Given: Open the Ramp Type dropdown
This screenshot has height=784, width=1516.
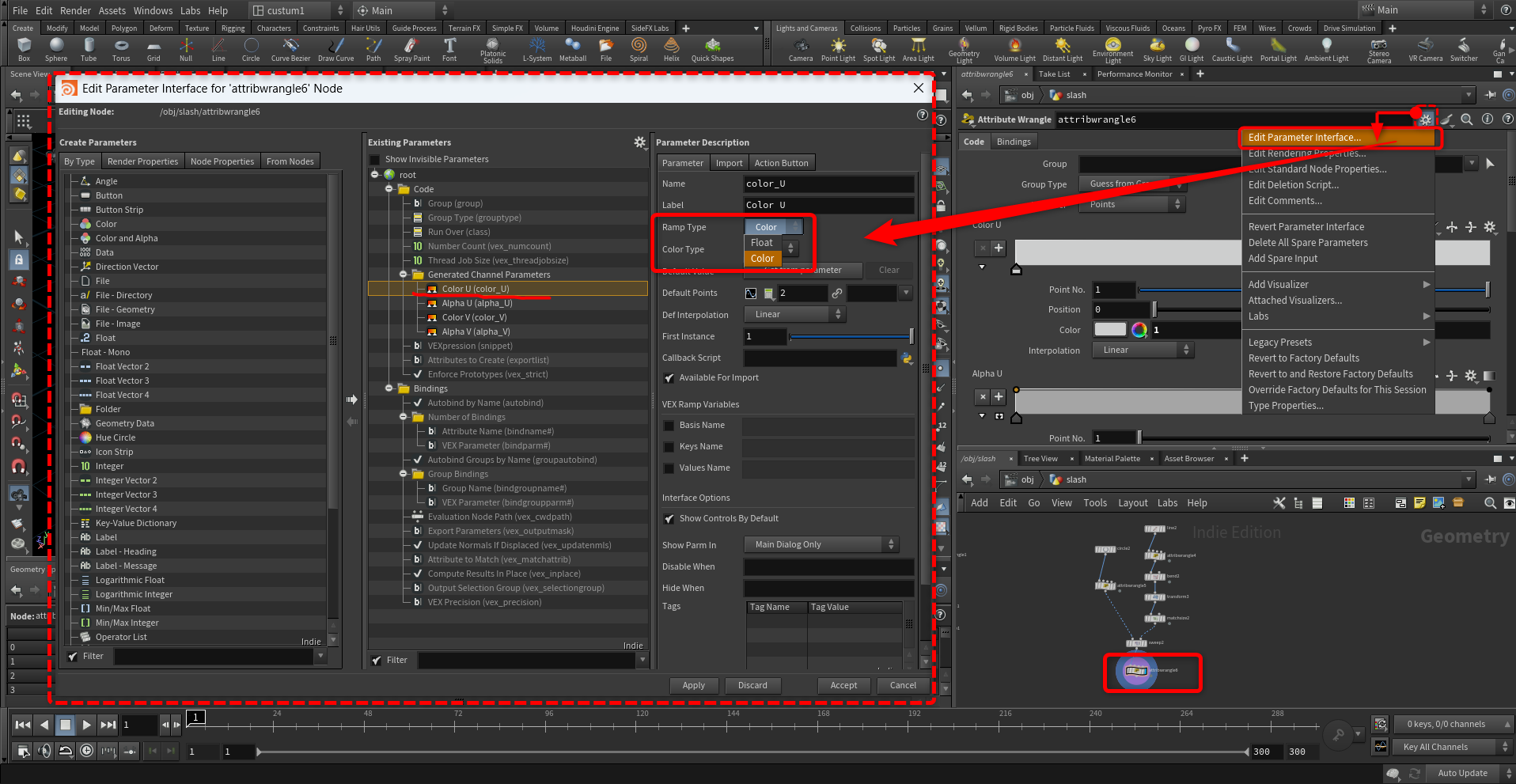Looking at the screenshot, I should (x=774, y=227).
